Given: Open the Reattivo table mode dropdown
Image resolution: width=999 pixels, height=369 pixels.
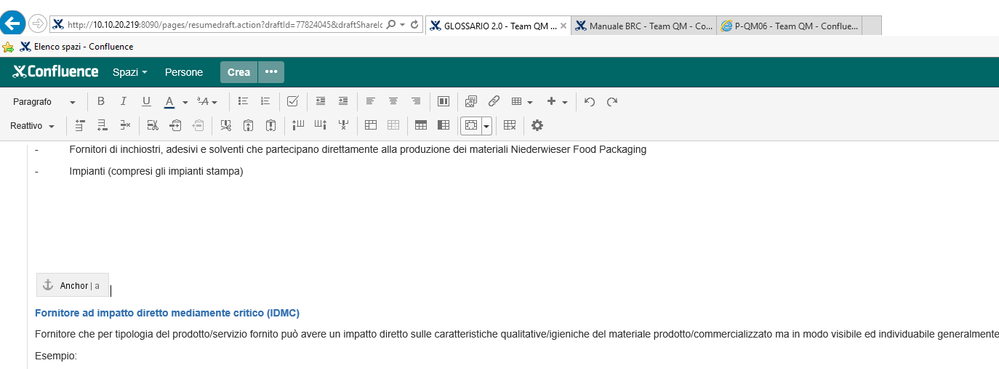Looking at the screenshot, I should 32,126.
